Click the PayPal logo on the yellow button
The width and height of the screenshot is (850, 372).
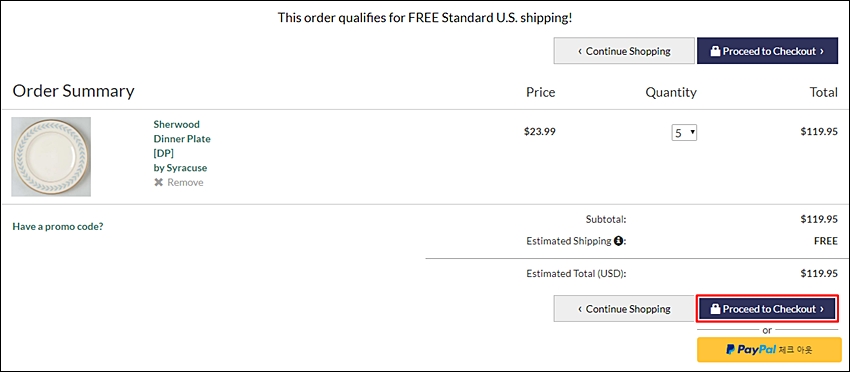(x=751, y=350)
